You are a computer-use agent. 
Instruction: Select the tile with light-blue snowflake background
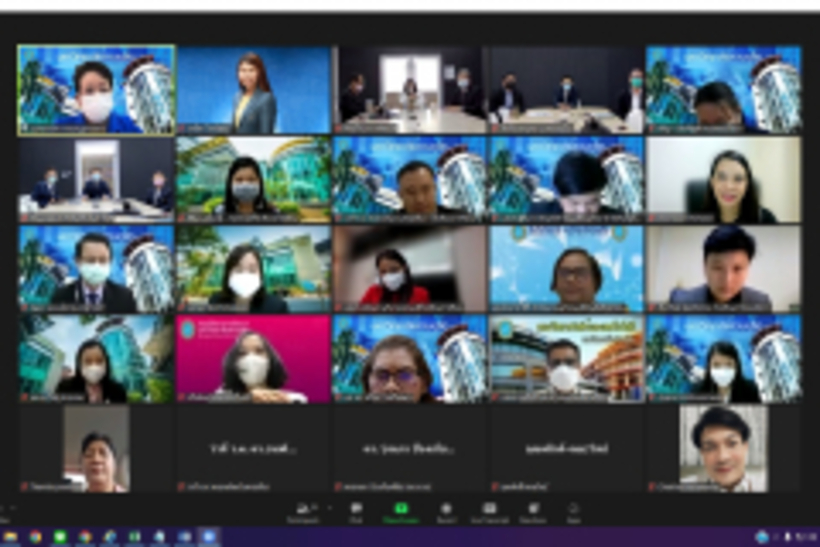click(567, 269)
